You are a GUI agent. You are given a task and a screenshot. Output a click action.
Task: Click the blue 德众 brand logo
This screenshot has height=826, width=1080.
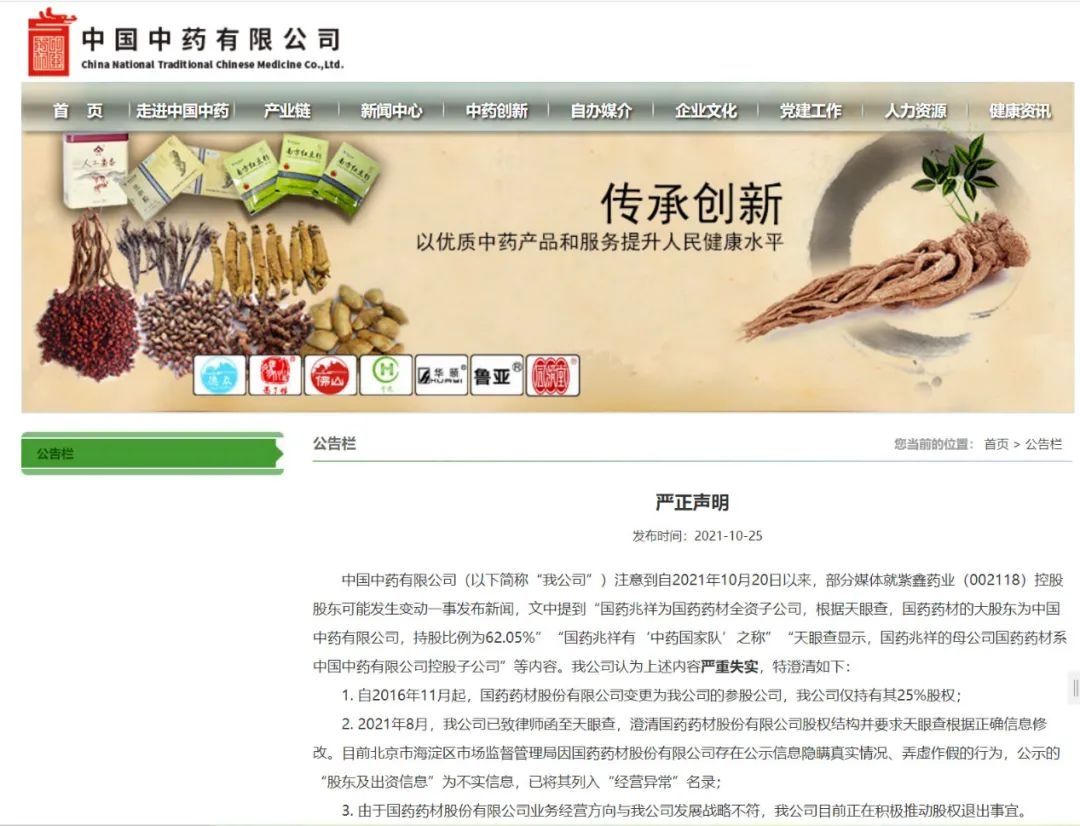pos(220,375)
